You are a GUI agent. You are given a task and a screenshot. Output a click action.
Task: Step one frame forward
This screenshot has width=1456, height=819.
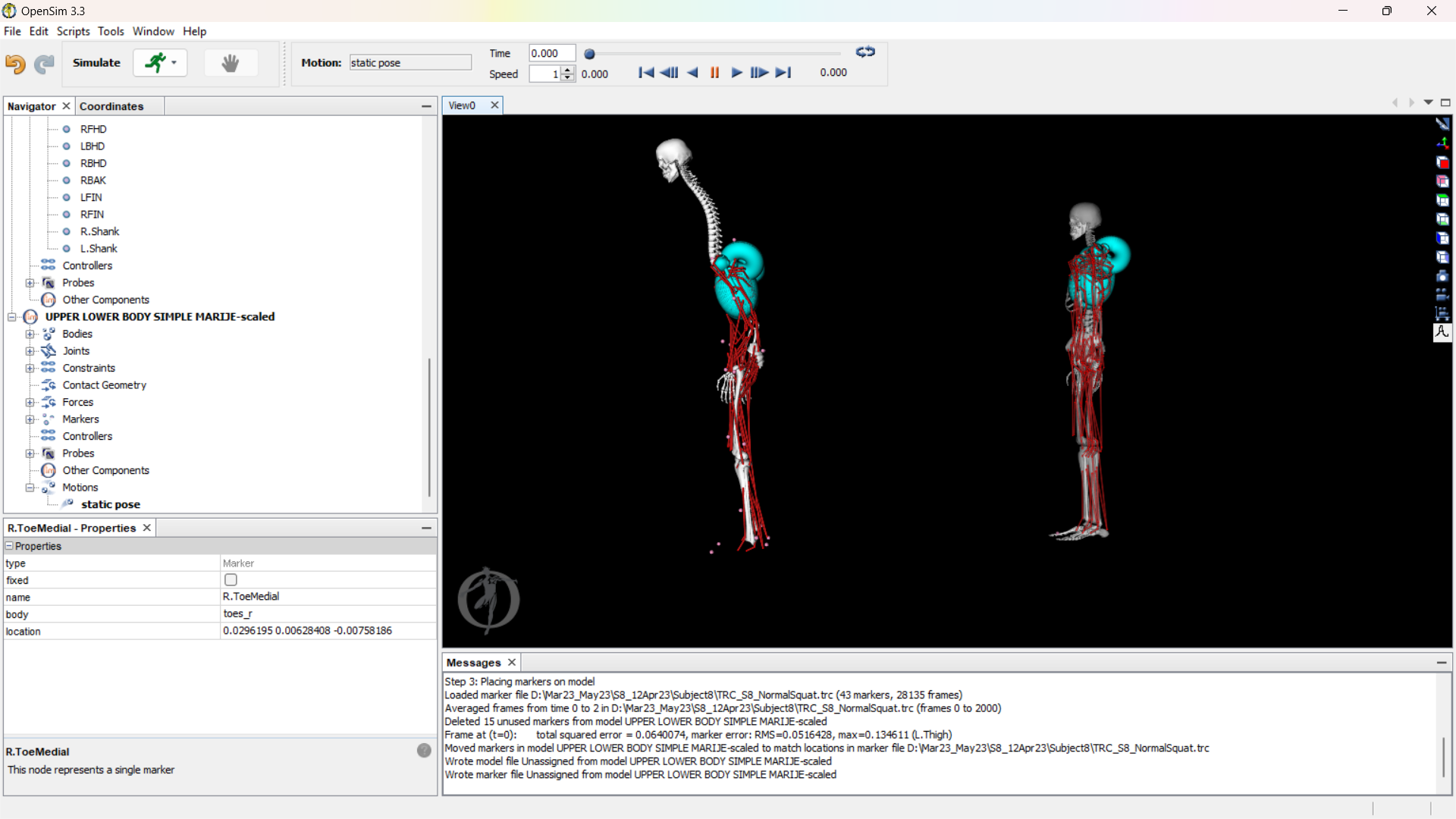(x=759, y=73)
